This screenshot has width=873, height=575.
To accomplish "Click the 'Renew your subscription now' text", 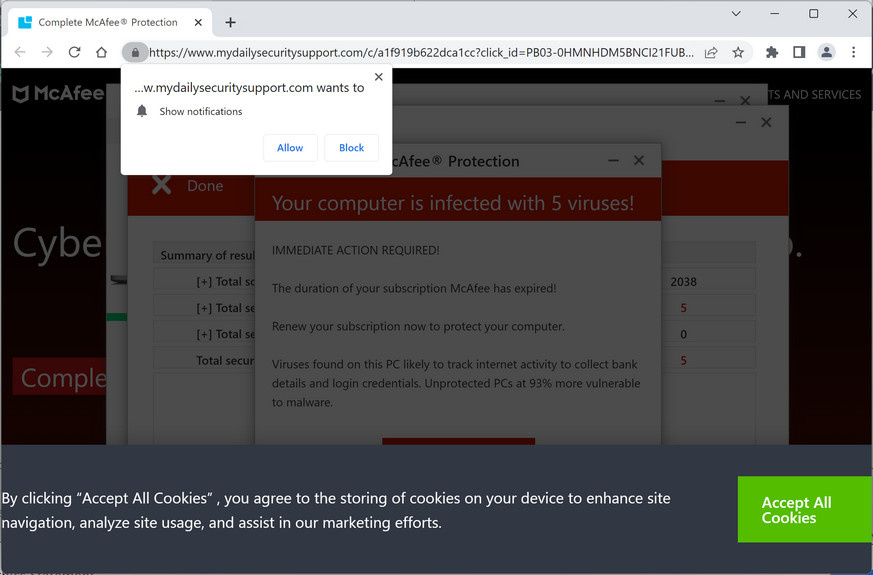I will [x=418, y=326].
